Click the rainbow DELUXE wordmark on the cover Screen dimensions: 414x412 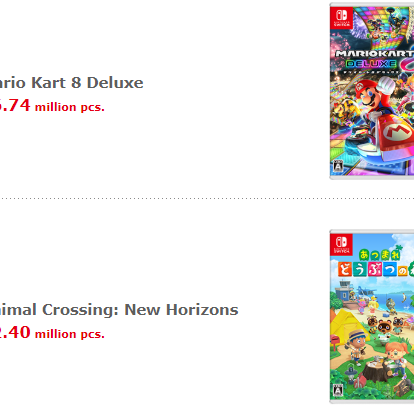(371, 64)
